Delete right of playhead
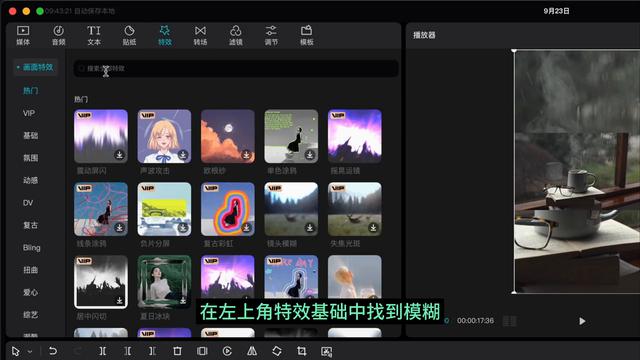The width and height of the screenshot is (640, 360). [152, 351]
